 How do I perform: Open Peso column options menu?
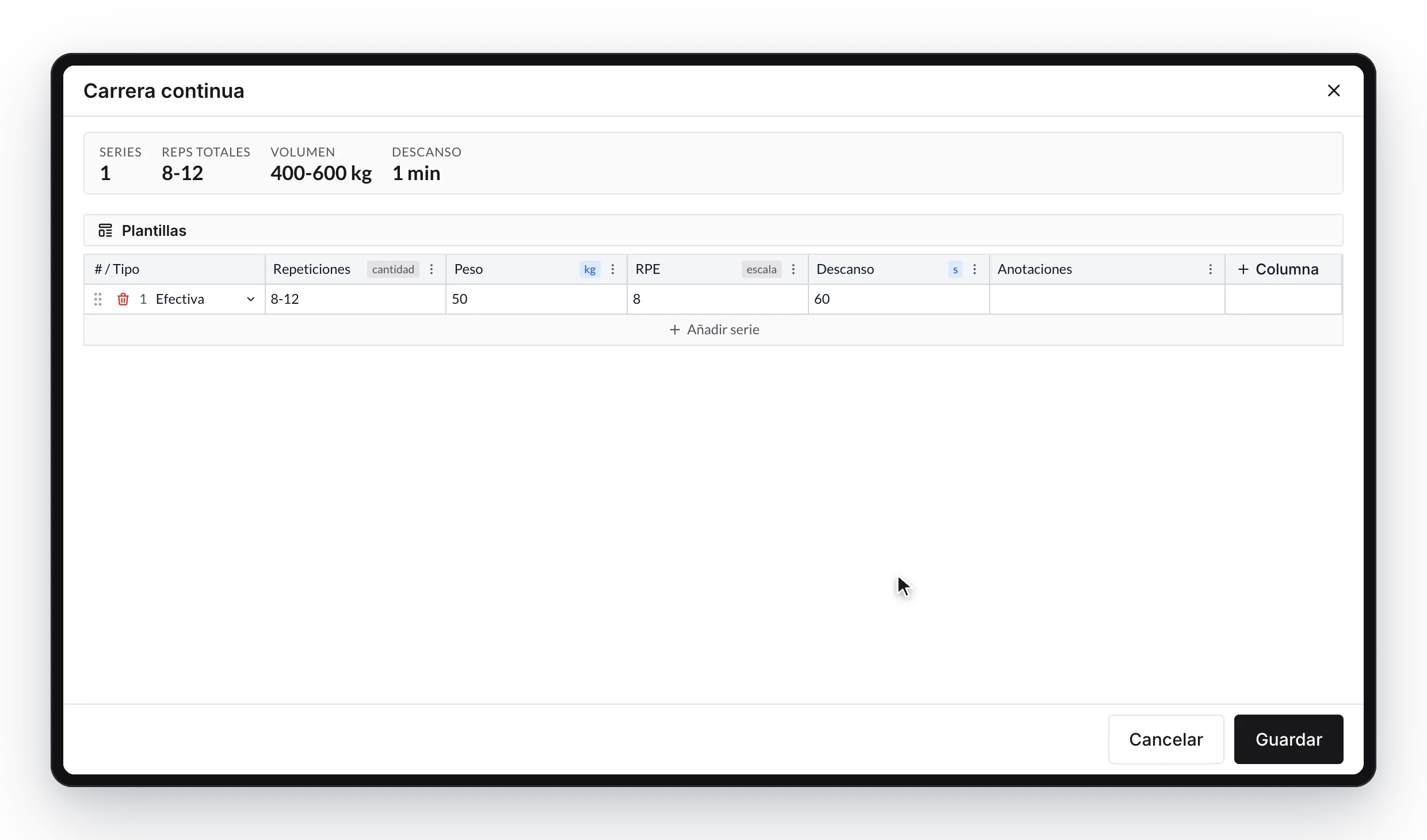point(613,269)
